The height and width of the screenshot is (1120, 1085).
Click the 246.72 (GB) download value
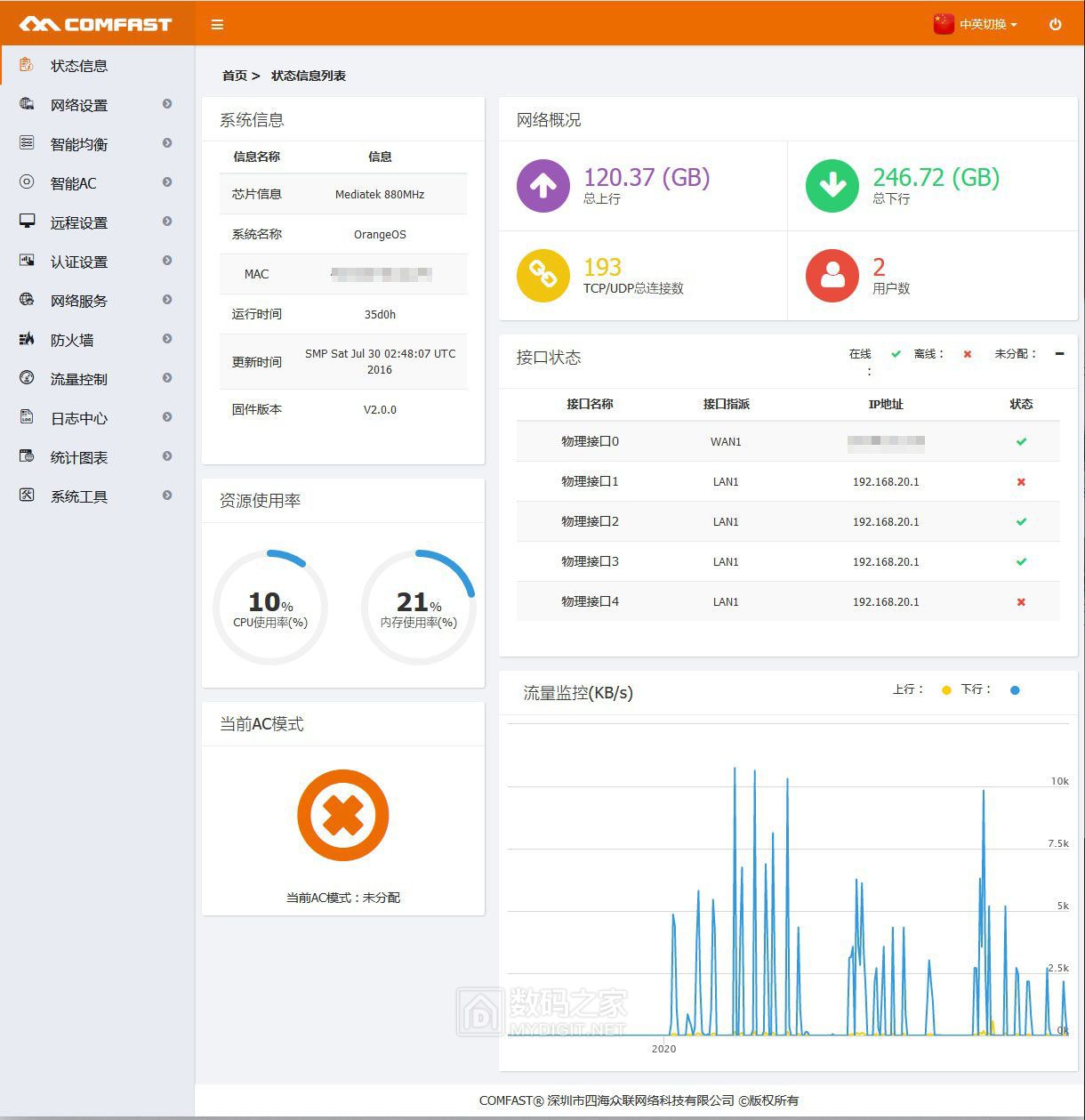click(x=936, y=177)
